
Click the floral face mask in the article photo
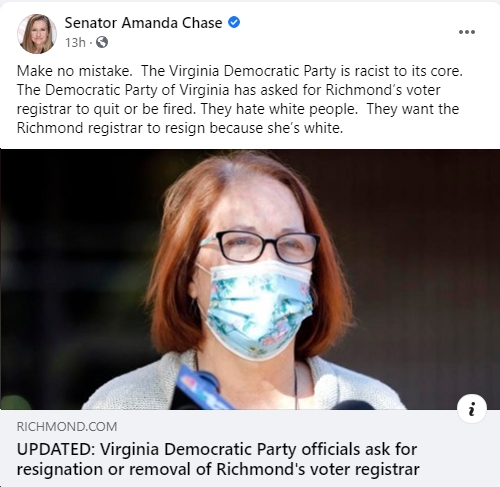(x=256, y=309)
